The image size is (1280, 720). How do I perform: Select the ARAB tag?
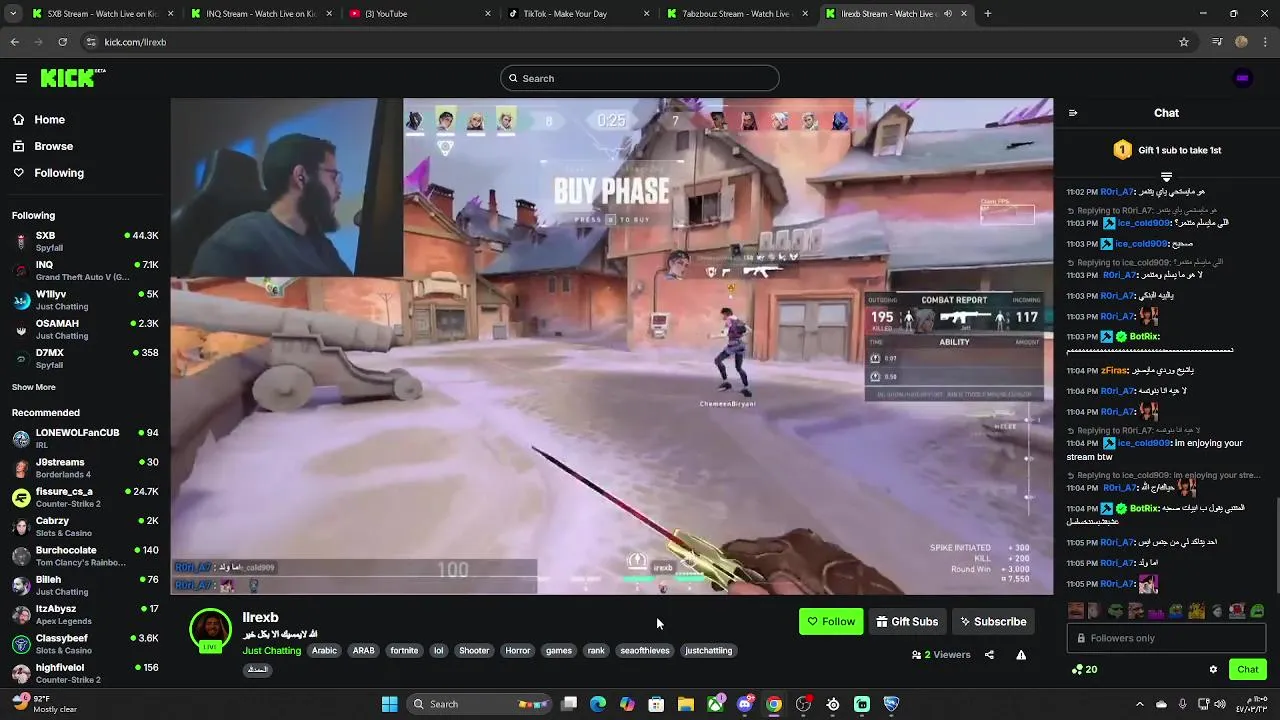click(363, 650)
